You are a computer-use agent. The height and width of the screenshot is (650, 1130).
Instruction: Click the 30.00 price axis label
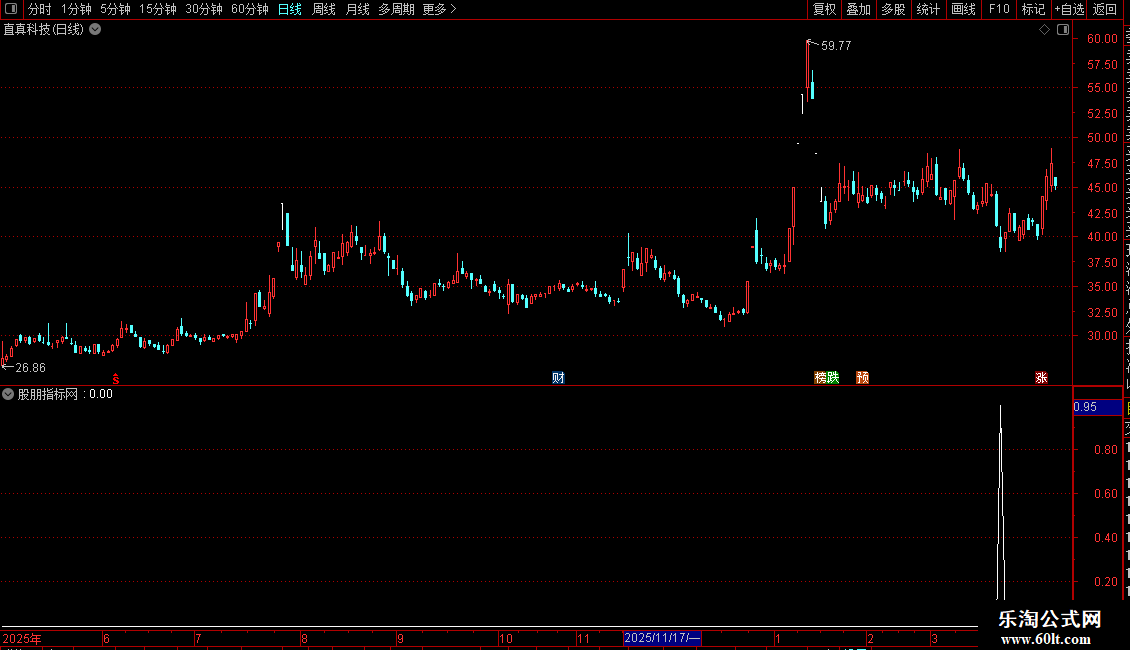pyautogui.click(x=1102, y=336)
